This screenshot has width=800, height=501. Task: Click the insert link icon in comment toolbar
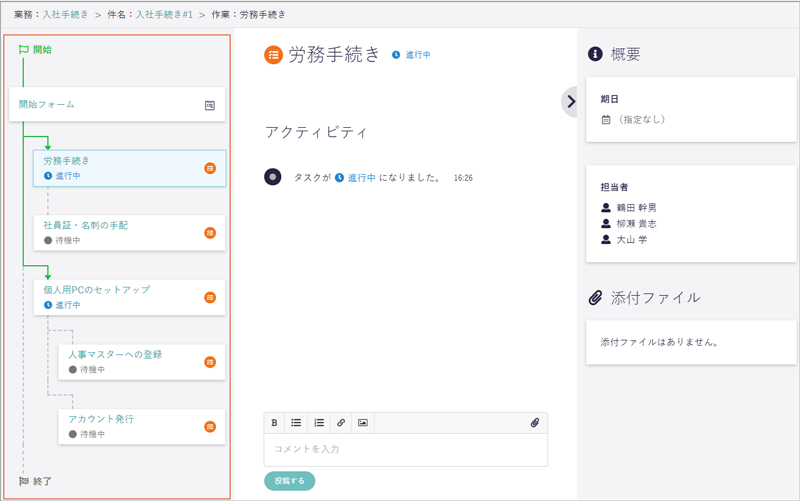pos(341,423)
